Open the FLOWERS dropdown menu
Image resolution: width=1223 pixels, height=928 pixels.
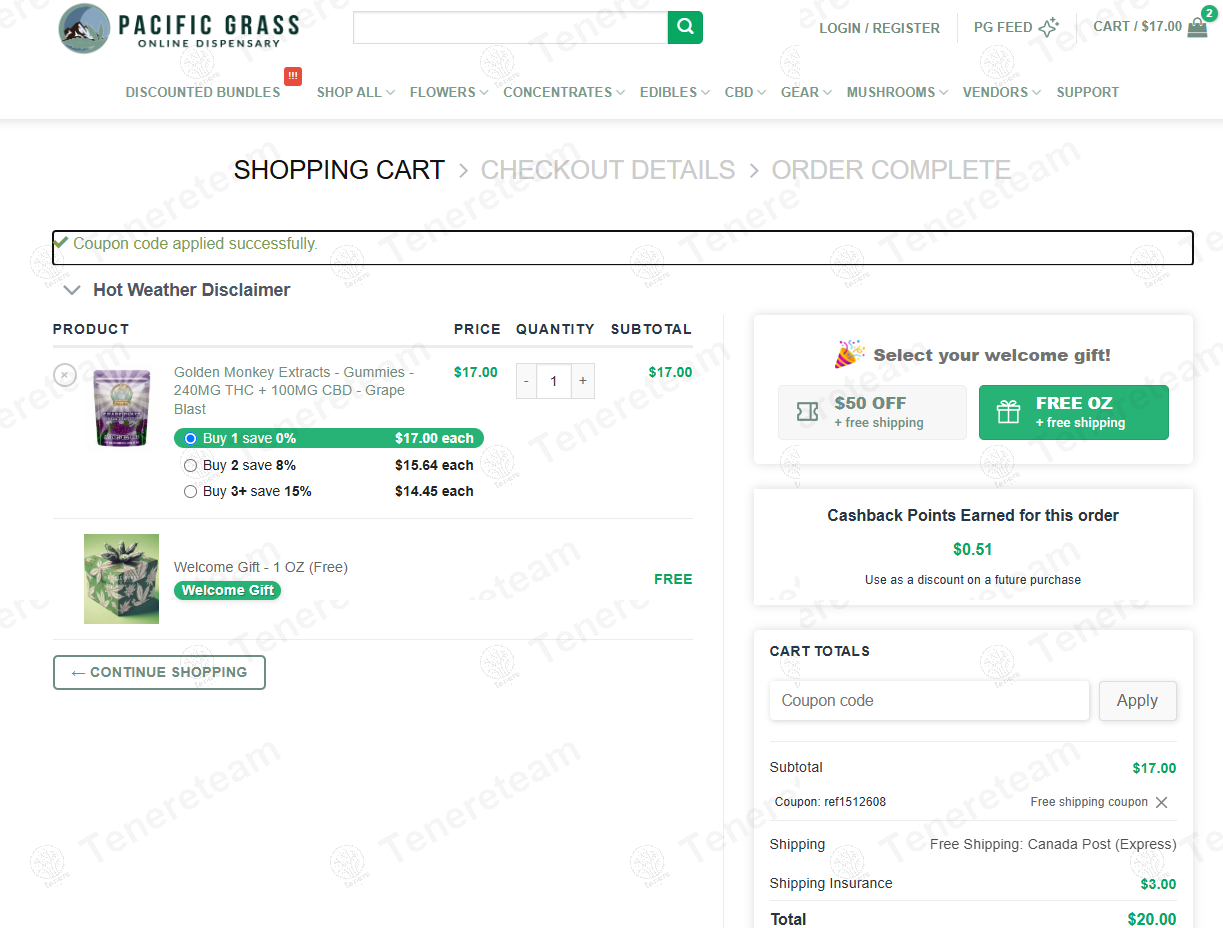(449, 92)
